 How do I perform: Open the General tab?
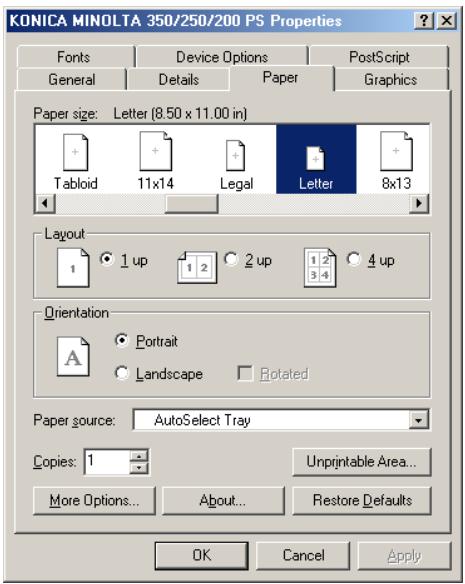pyautogui.click(x=72, y=80)
